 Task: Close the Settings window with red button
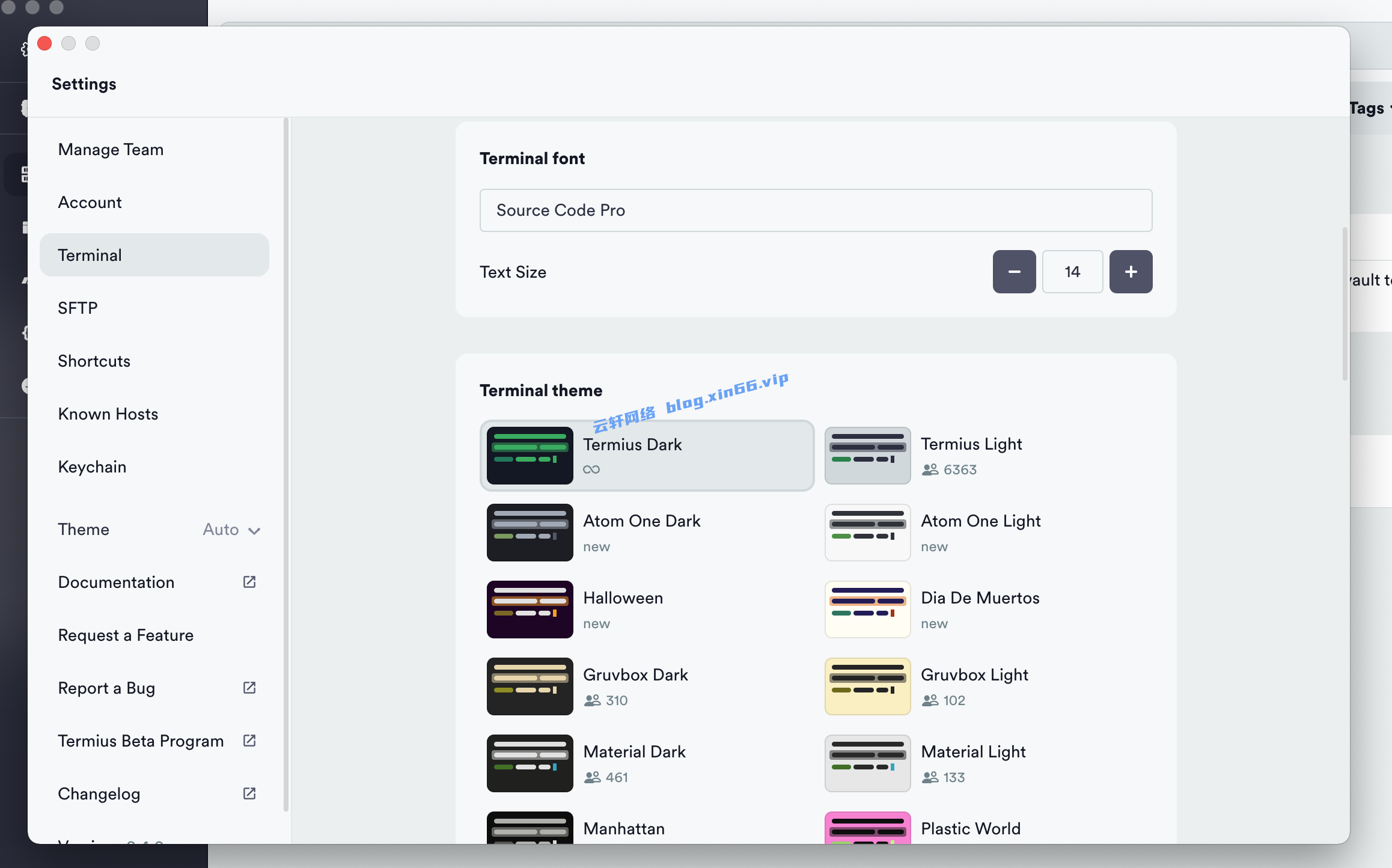tap(44, 43)
